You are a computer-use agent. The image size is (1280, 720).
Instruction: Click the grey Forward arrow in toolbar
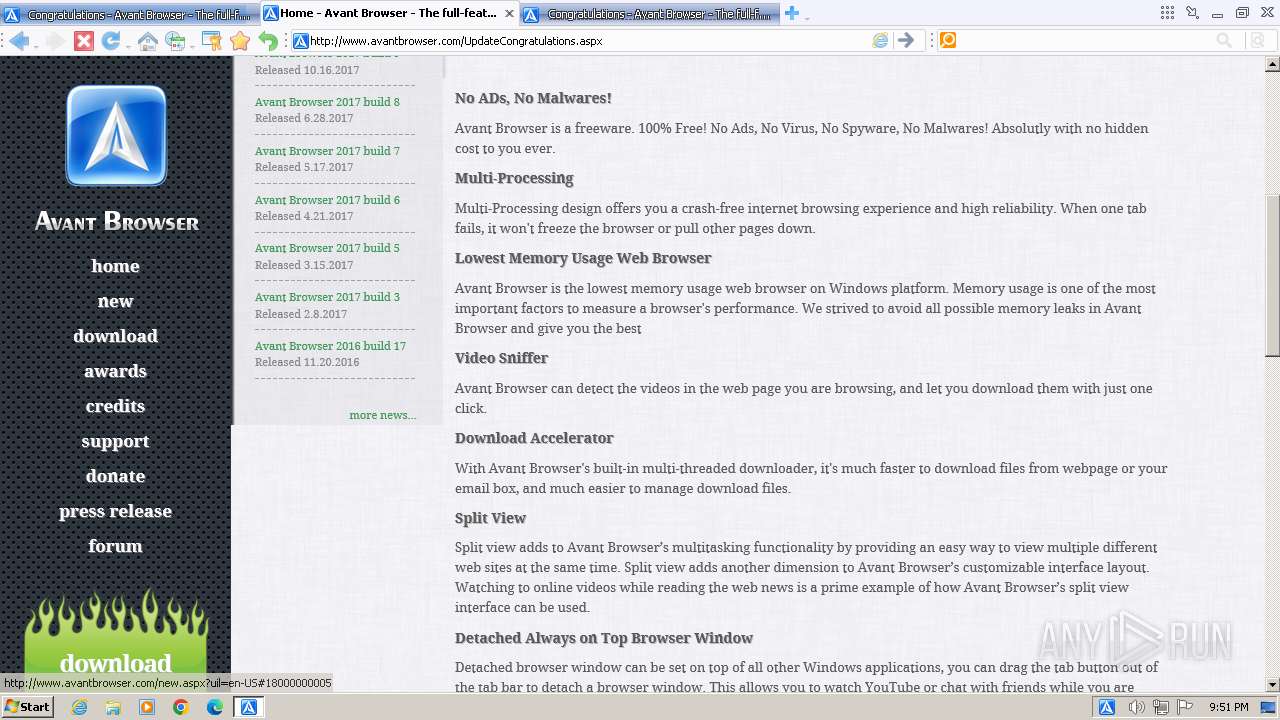click(x=56, y=41)
